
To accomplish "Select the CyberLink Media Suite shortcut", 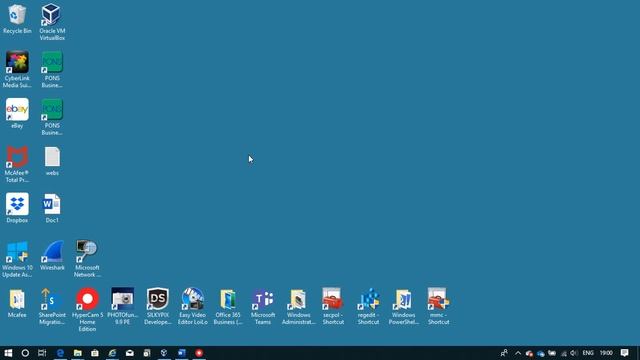I will pyautogui.click(x=17, y=69).
